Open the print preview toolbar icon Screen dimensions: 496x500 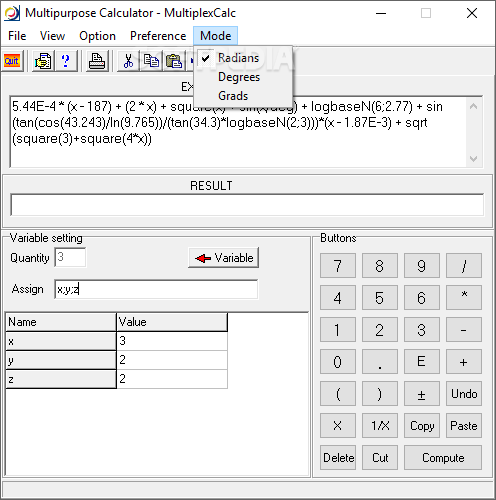43,61
